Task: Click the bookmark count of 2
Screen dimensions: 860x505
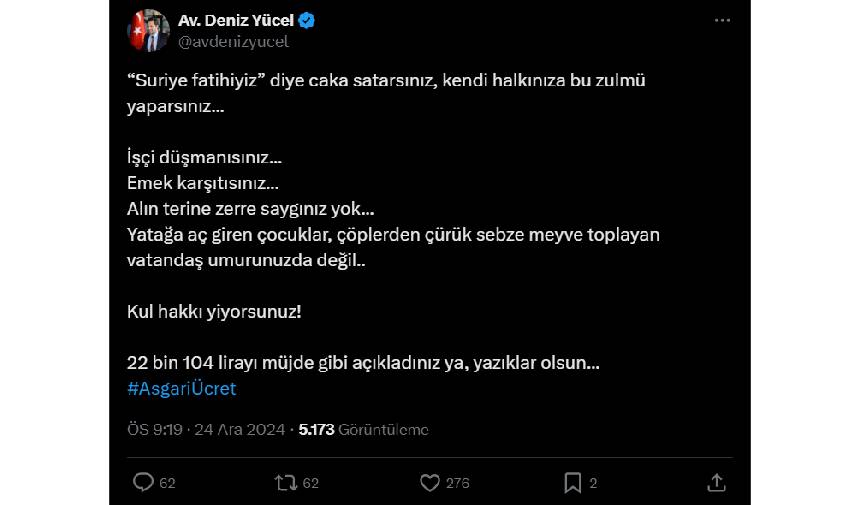Action: click(593, 483)
